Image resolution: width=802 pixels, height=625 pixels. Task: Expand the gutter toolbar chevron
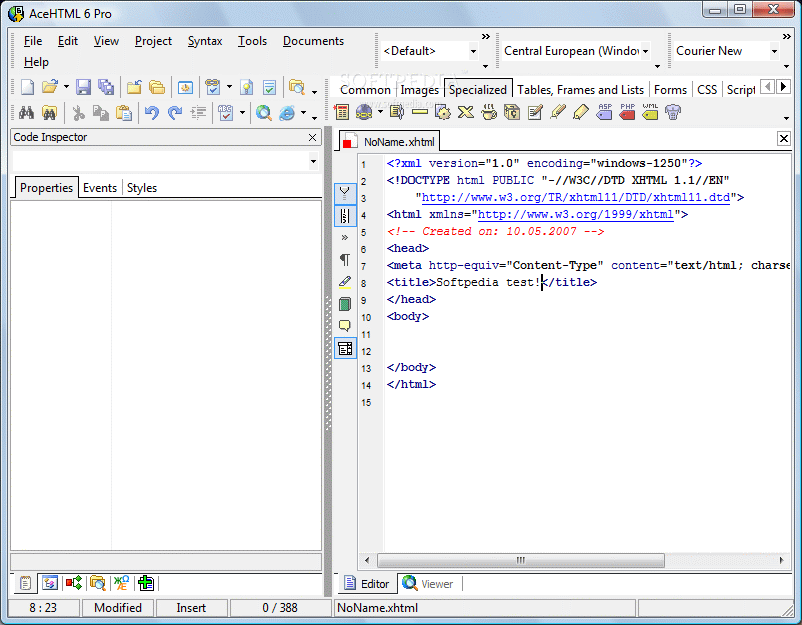point(345,238)
